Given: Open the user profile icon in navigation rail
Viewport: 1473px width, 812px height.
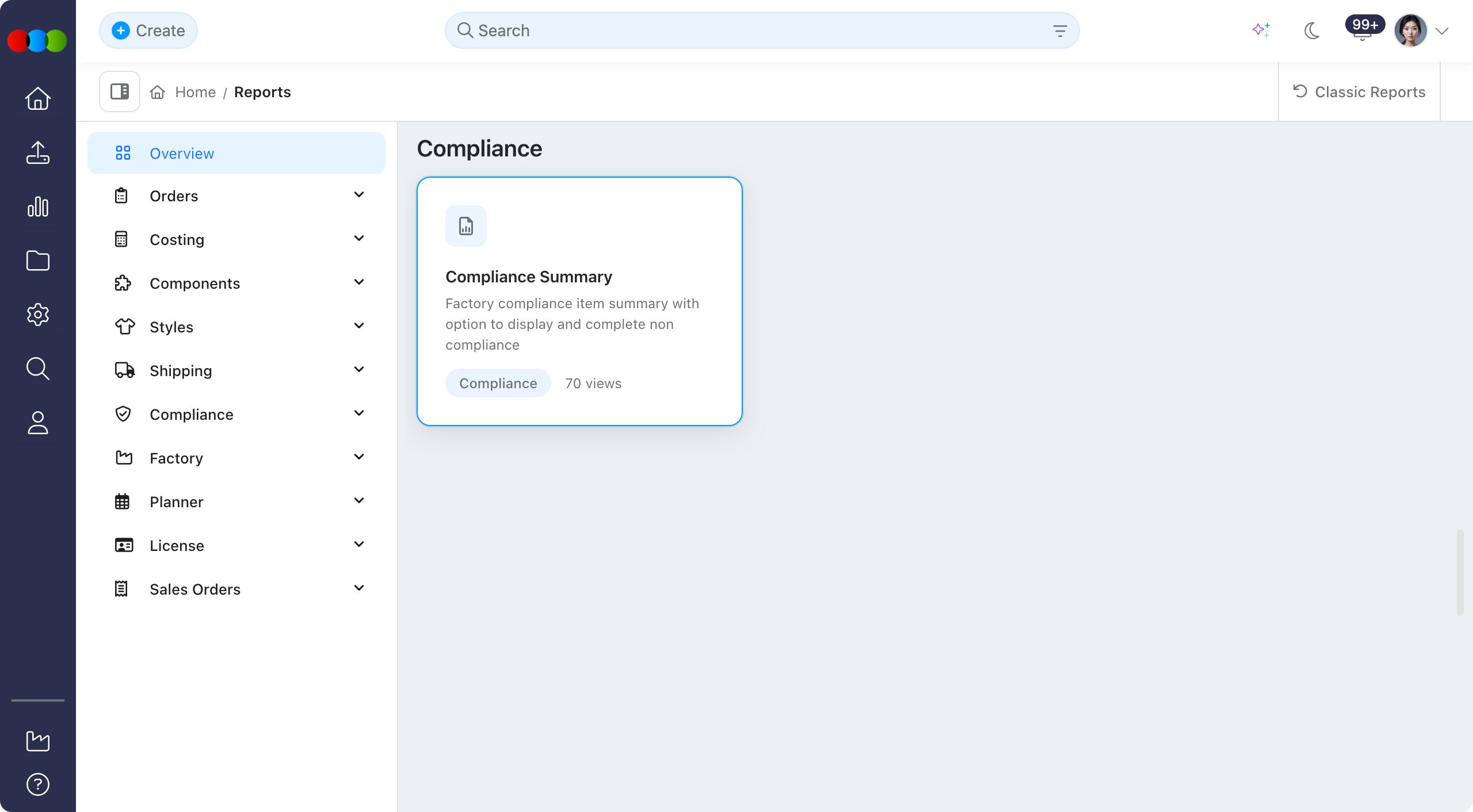Looking at the screenshot, I should pos(38,423).
